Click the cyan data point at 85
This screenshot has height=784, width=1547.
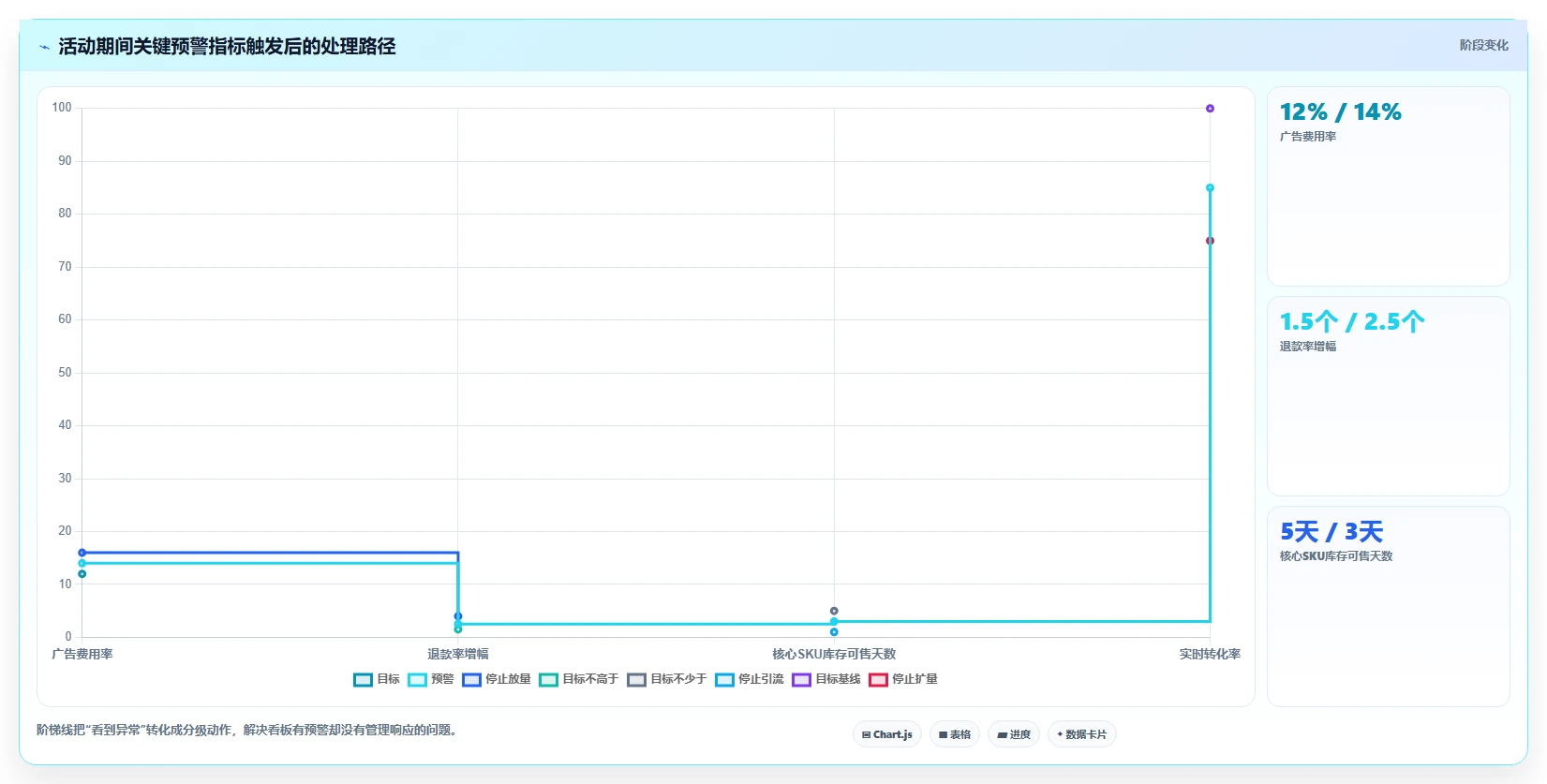pos(1210,188)
